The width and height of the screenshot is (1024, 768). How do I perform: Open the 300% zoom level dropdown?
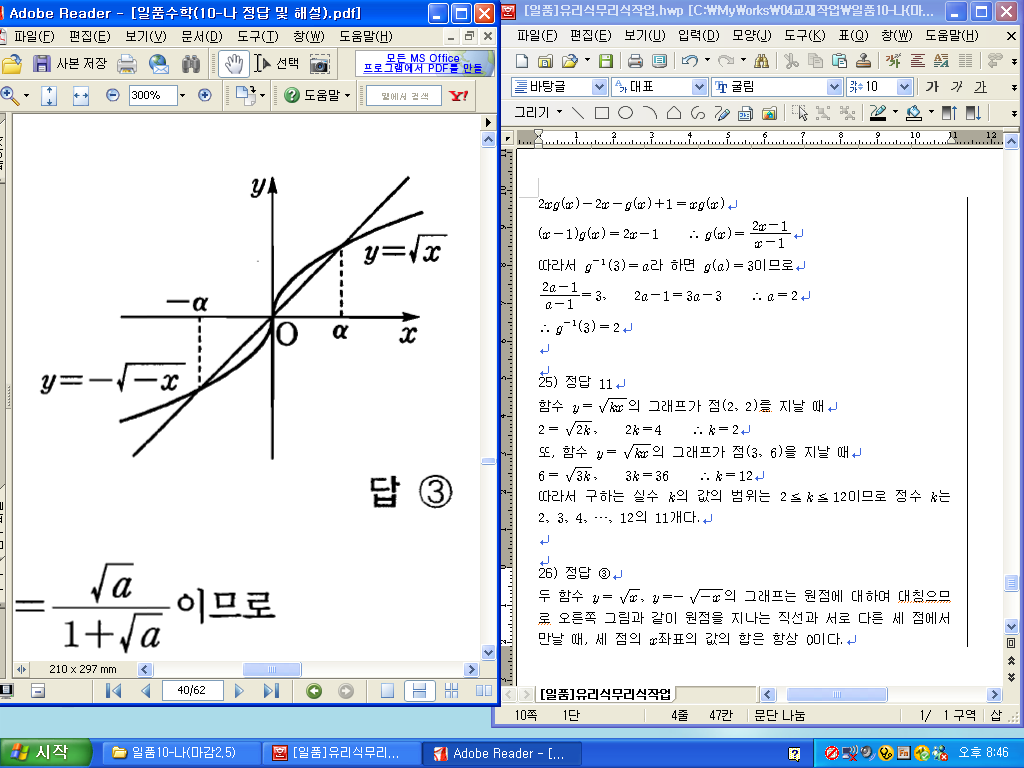(x=182, y=95)
